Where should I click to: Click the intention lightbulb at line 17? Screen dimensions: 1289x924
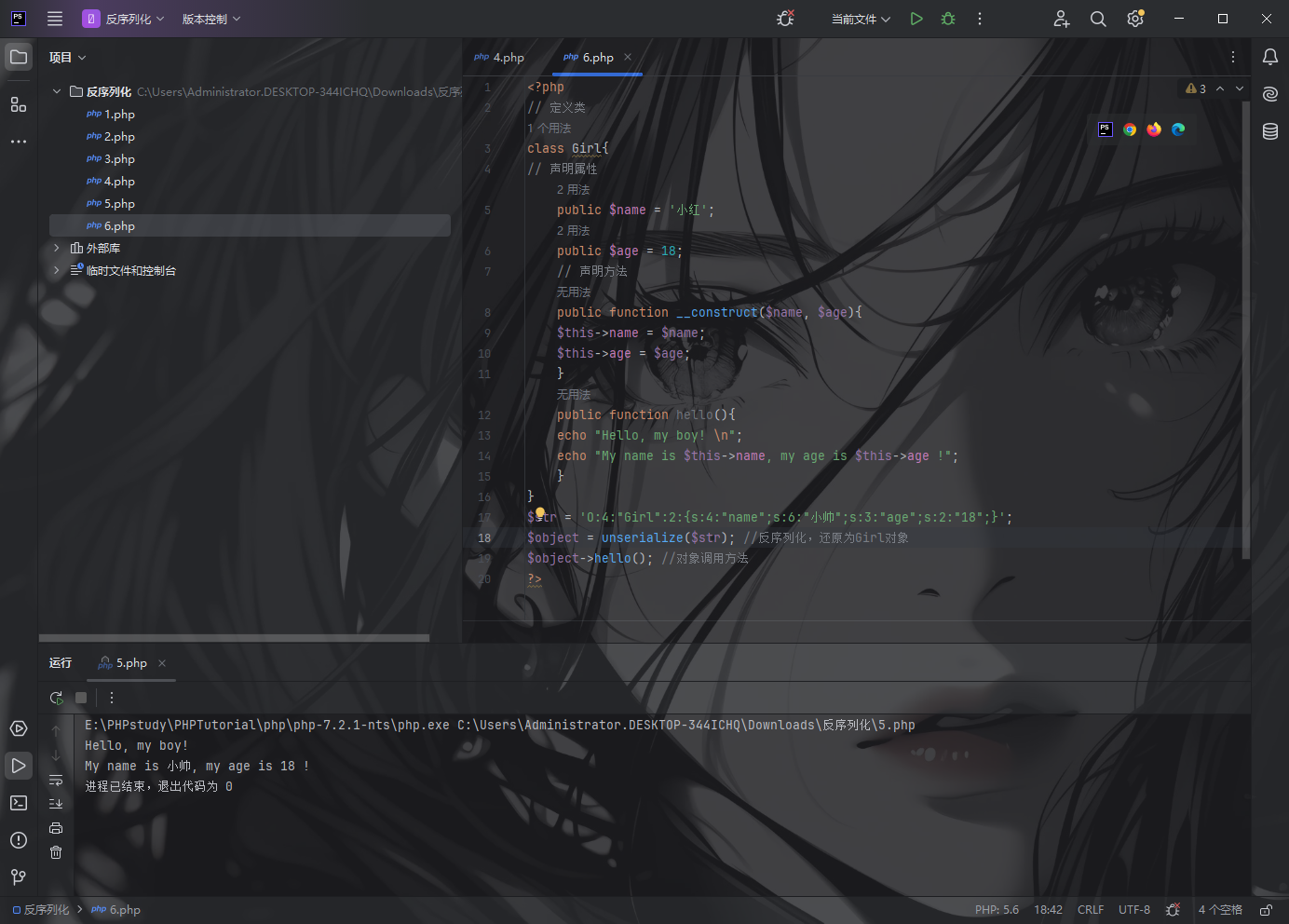point(540,512)
